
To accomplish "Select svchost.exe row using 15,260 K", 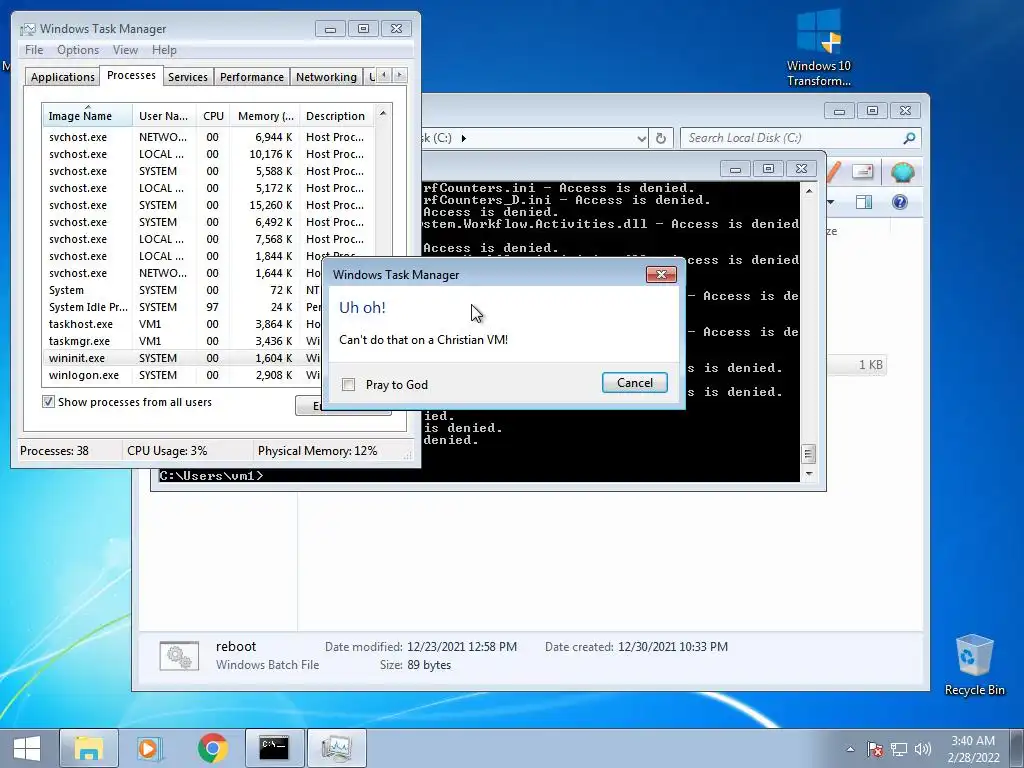I will (x=208, y=205).
